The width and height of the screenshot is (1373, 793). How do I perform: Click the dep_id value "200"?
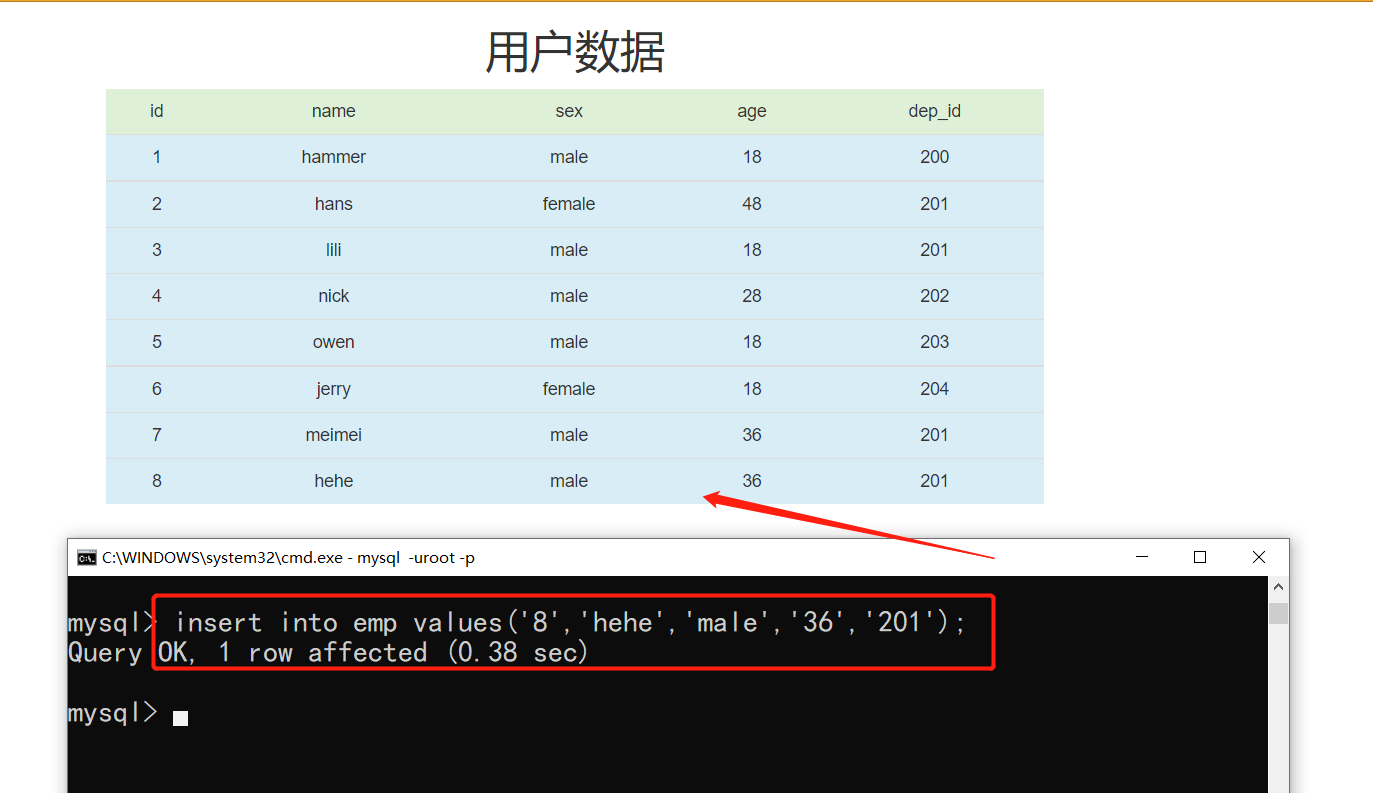935,157
